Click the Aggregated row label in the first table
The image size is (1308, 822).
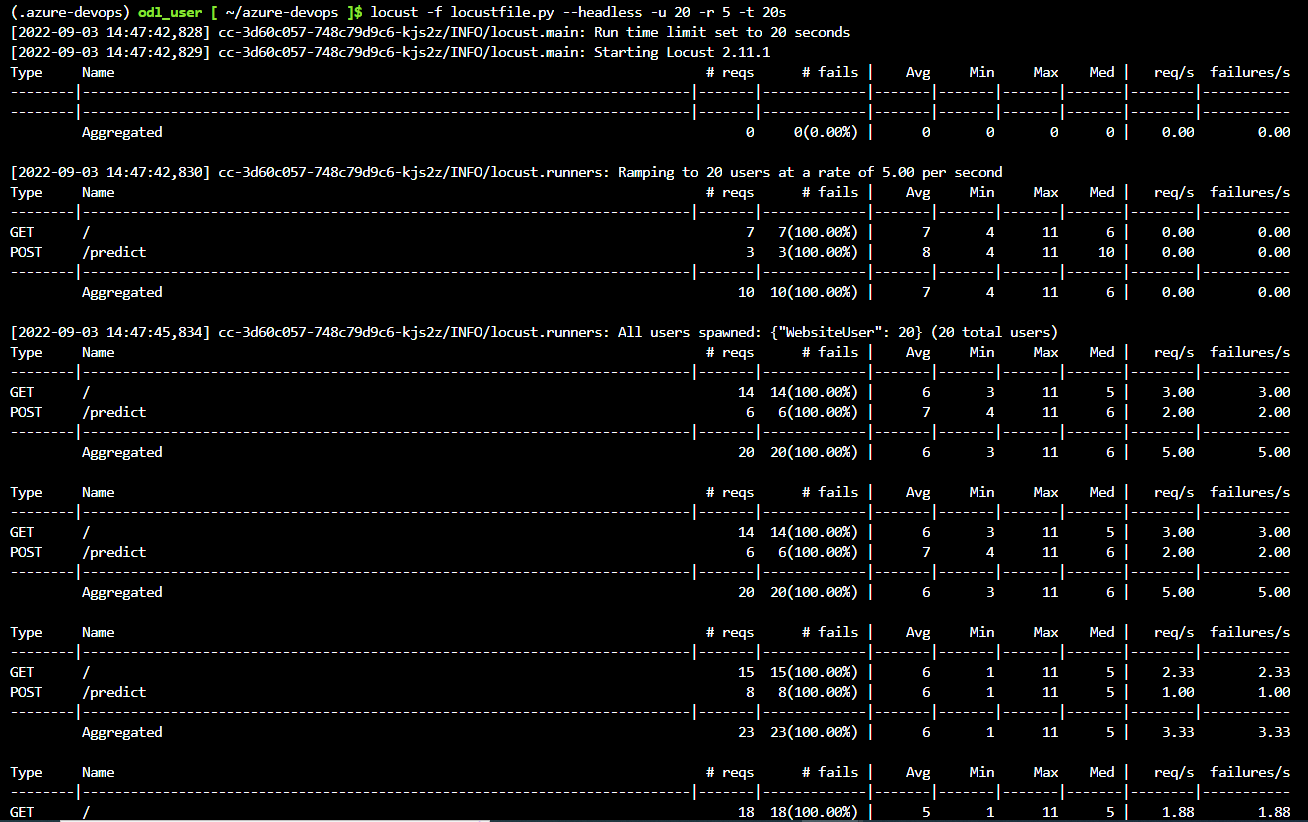pos(121,132)
